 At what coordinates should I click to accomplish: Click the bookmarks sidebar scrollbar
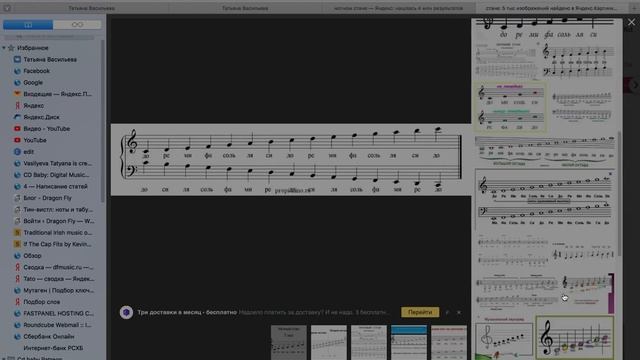pyautogui.click(x=102, y=121)
